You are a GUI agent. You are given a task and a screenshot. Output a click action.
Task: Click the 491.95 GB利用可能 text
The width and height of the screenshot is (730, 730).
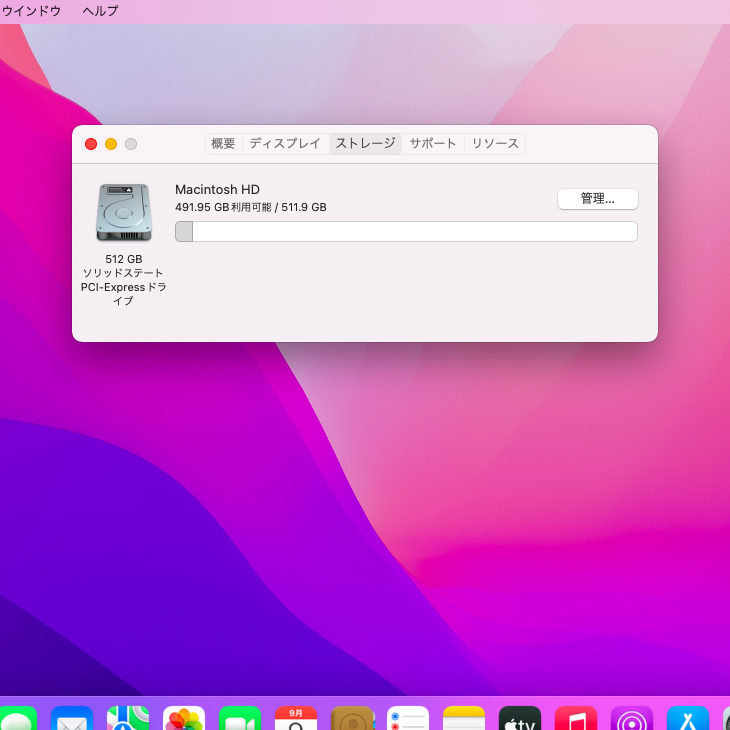(x=223, y=207)
